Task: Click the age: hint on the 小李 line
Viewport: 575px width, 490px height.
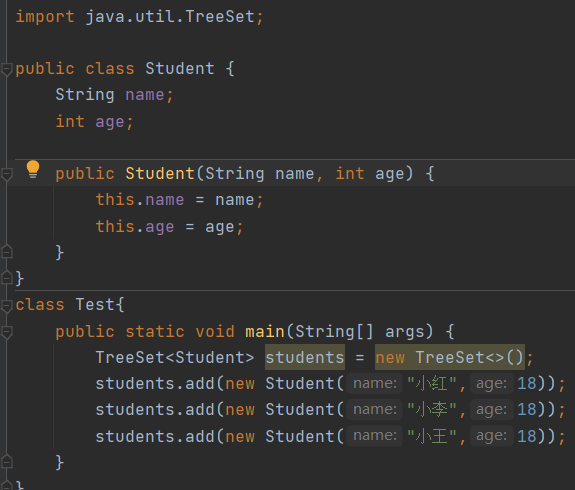Action: tap(491, 409)
